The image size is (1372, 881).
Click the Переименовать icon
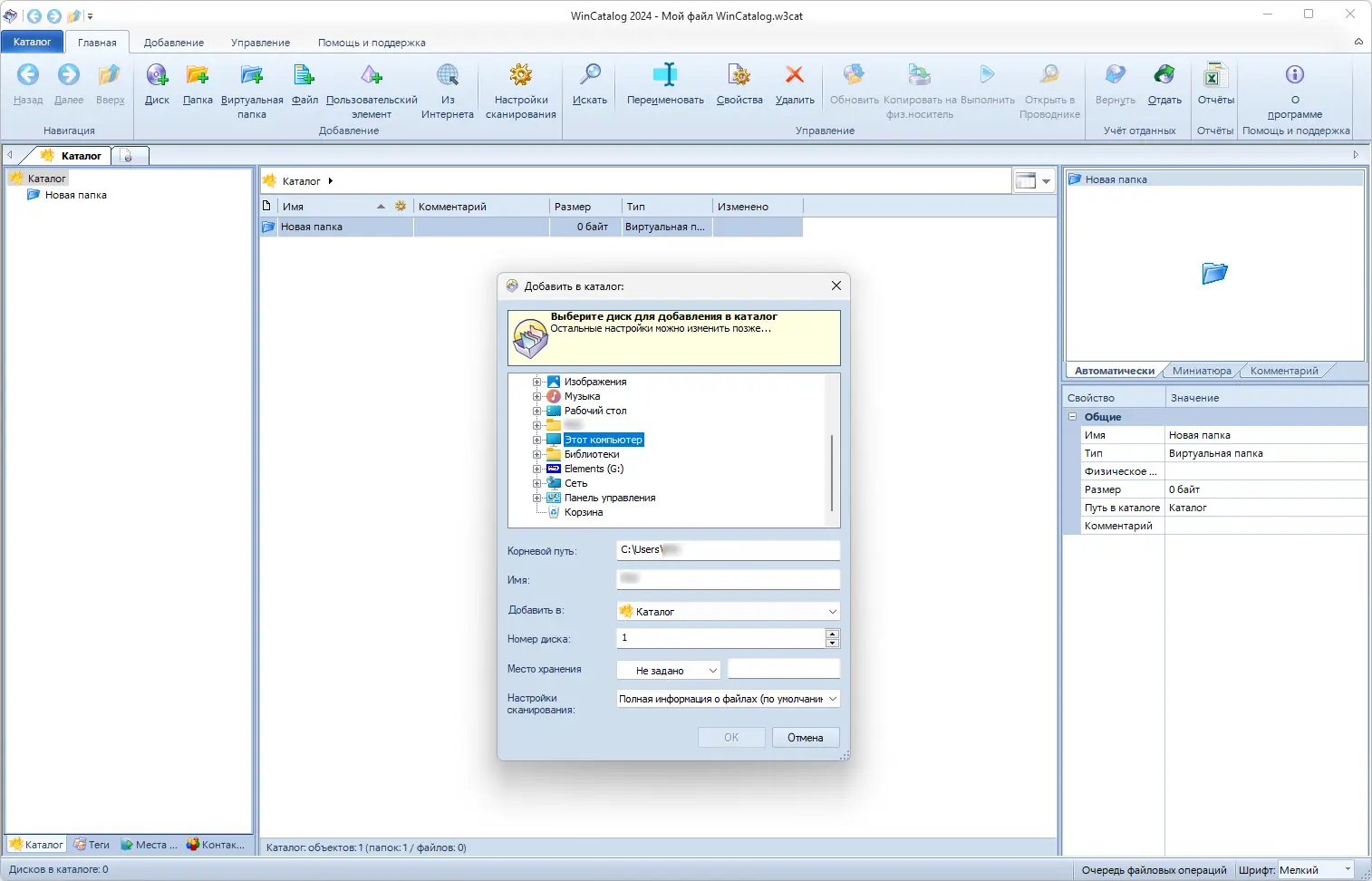coord(665,74)
